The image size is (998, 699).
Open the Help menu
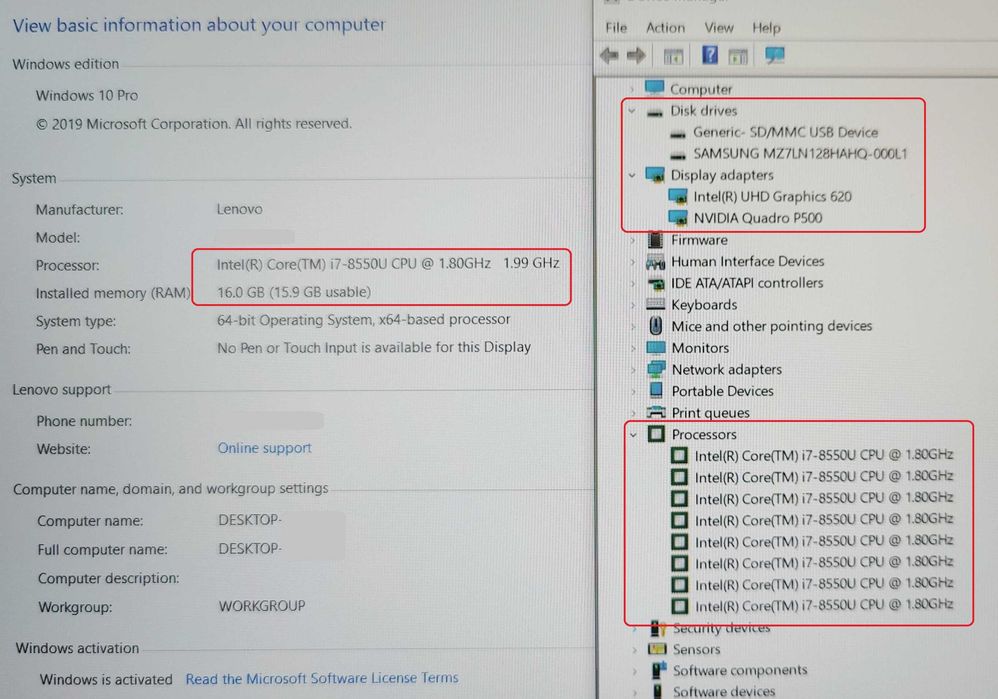pos(766,28)
